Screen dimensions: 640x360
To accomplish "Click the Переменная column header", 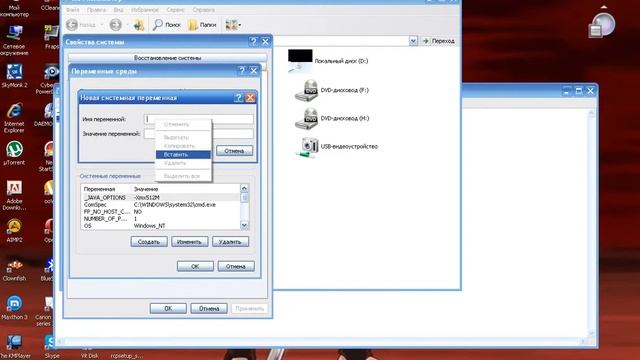I will pyautogui.click(x=106, y=189).
